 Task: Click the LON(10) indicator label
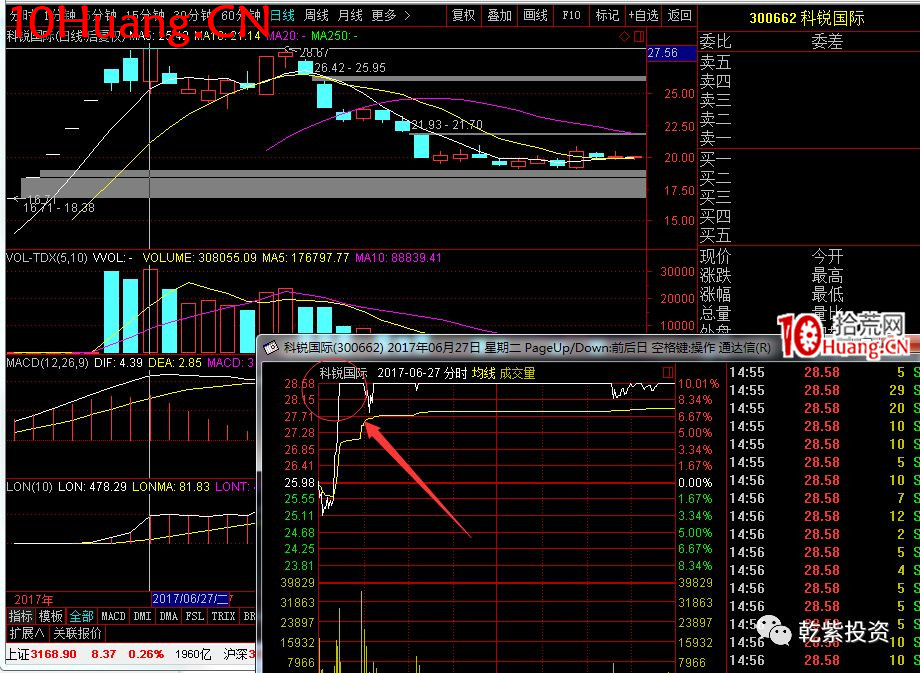[29, 486]
